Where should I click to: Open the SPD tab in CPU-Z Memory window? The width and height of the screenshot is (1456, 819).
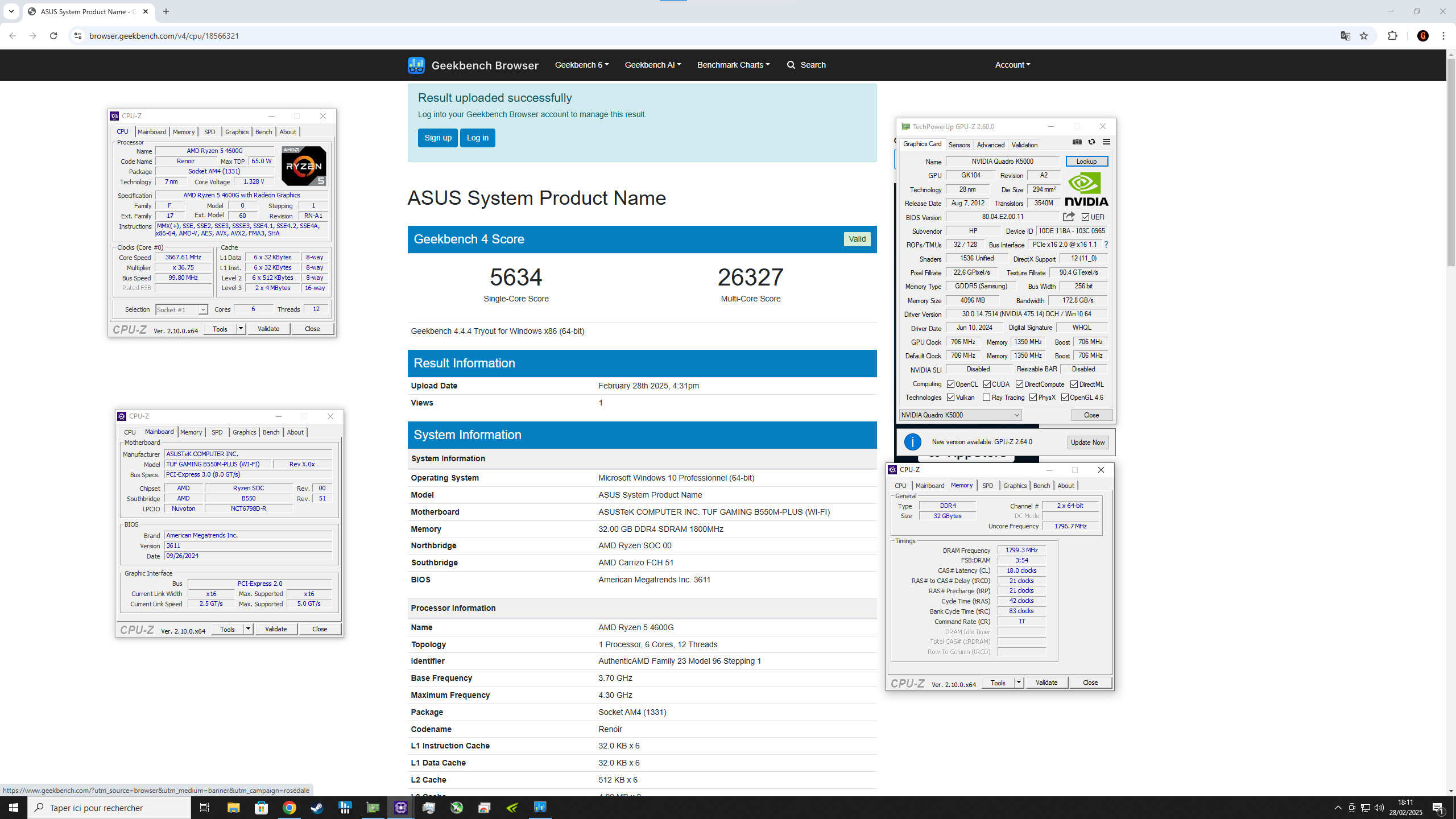point(988,486)
